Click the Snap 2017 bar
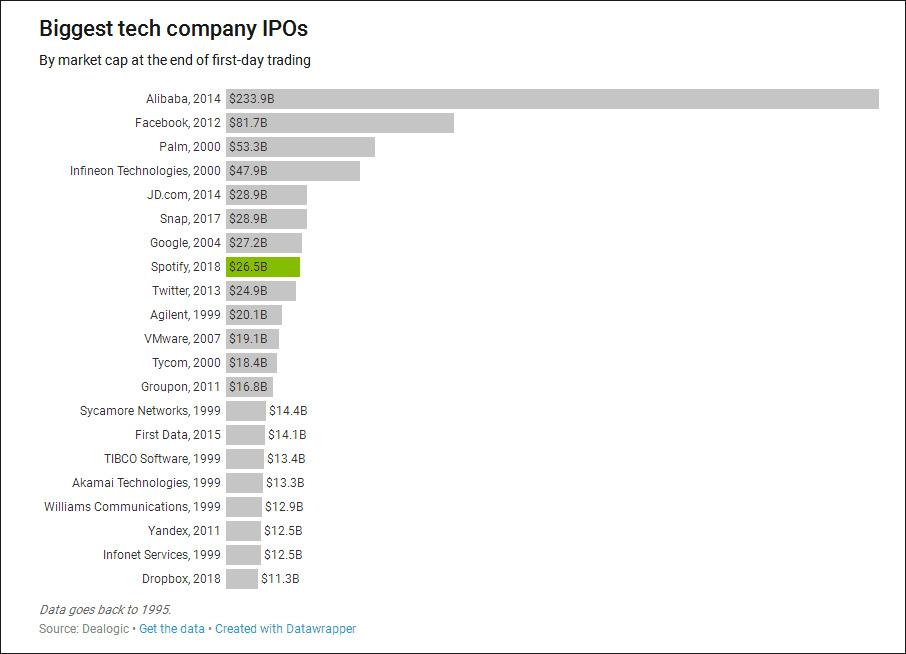This screenshot has width=906, height=654. pos(266,219)
